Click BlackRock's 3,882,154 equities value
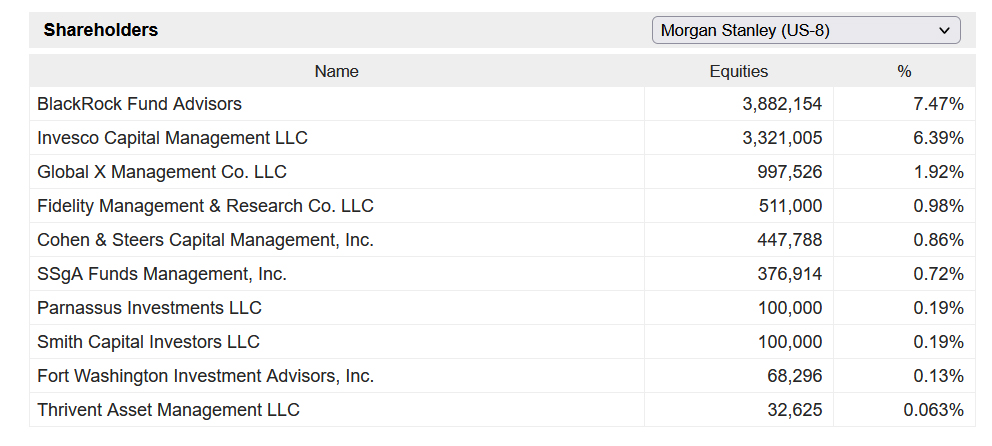992x446 pixels. pos(782,104)
